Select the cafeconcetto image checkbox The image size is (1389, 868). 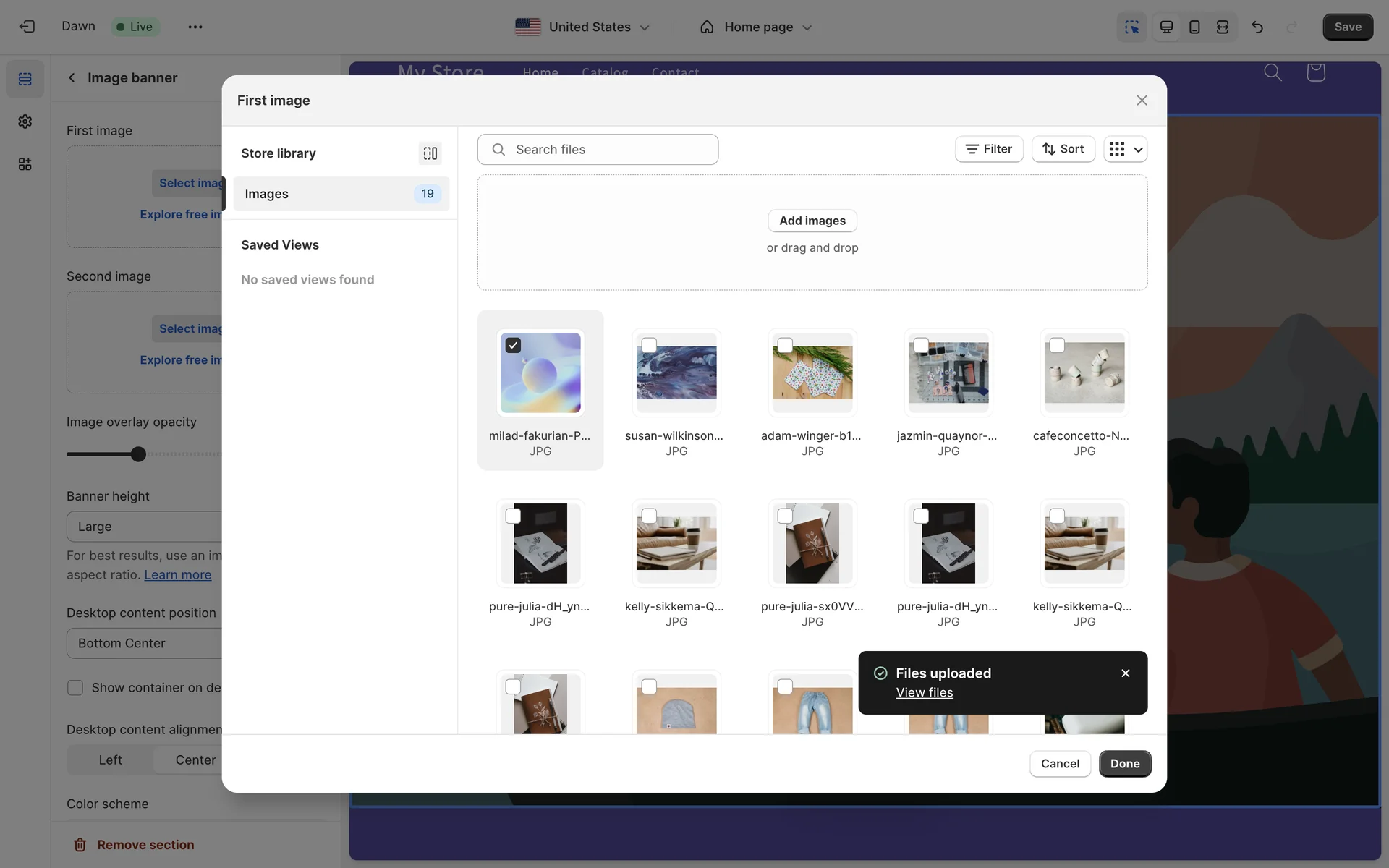pyautogui.click(x=1057, y=346)
